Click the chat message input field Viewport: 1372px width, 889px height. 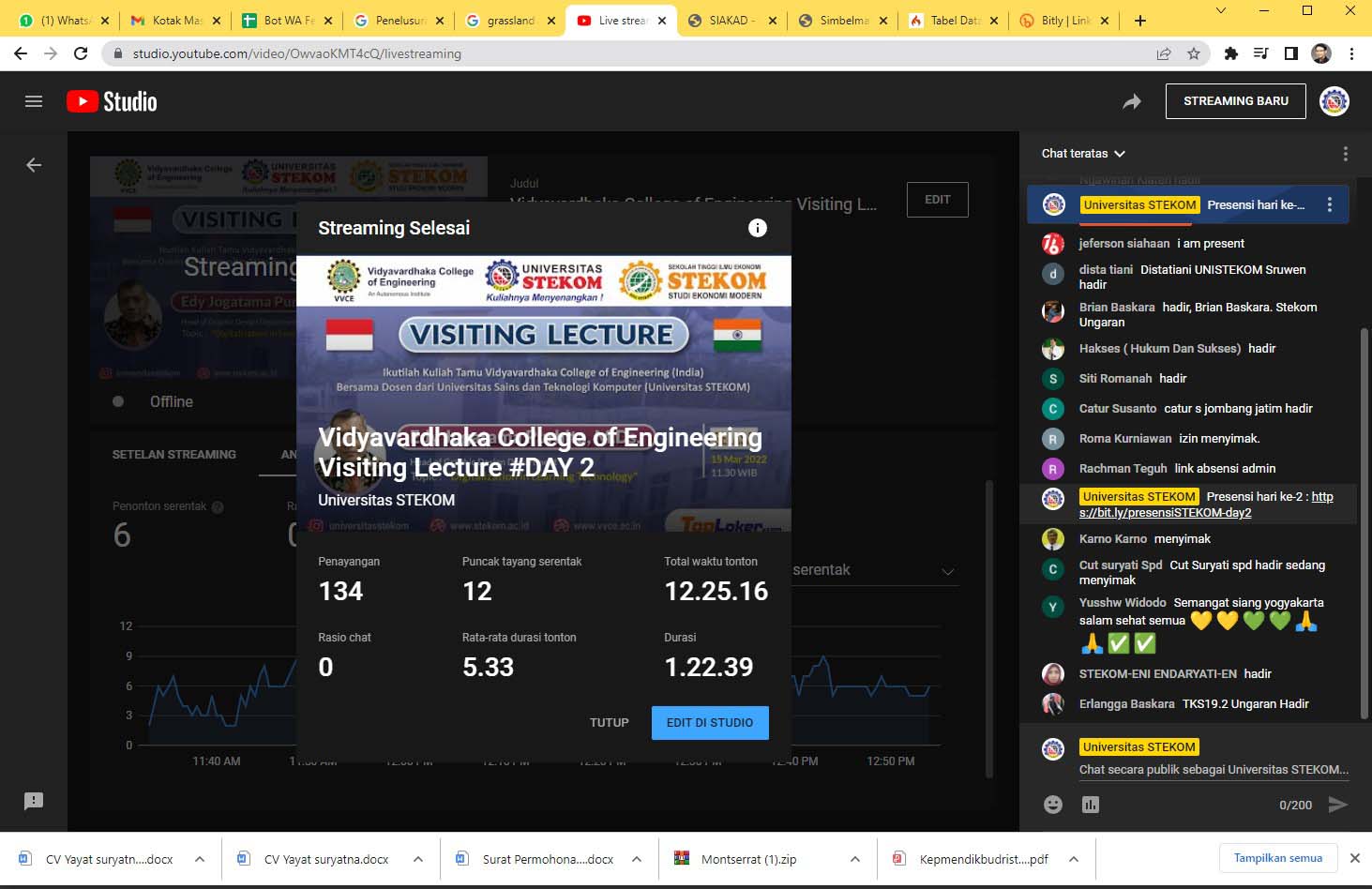[x=1214, y=770]
